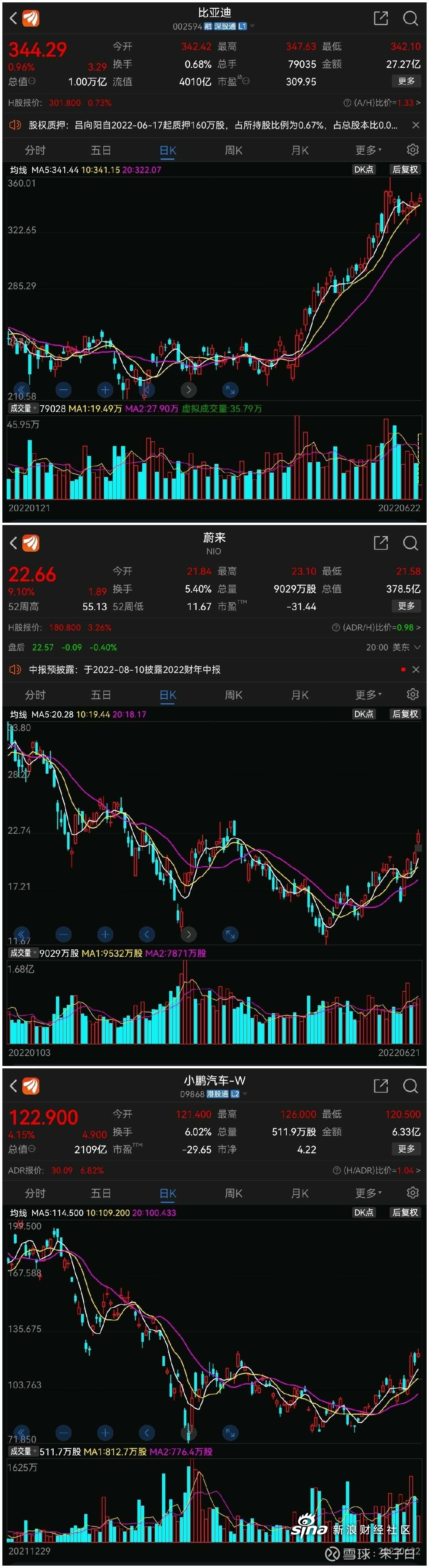Expand 比亚迪 chart to fullscreen
Viewport: 429px width, 1568px height.
point(230,390)
